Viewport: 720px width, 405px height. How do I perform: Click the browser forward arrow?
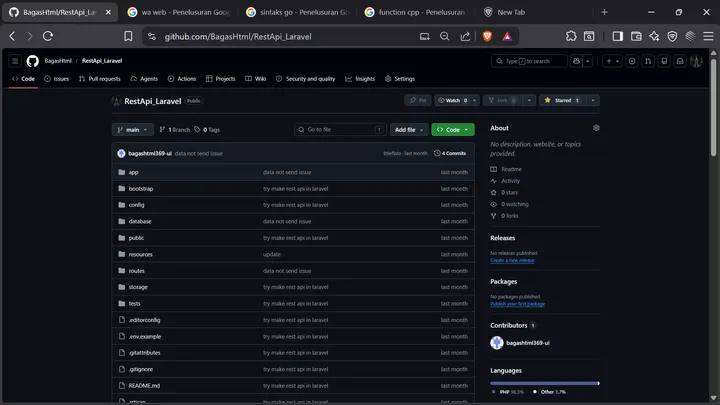pos(30,36)
